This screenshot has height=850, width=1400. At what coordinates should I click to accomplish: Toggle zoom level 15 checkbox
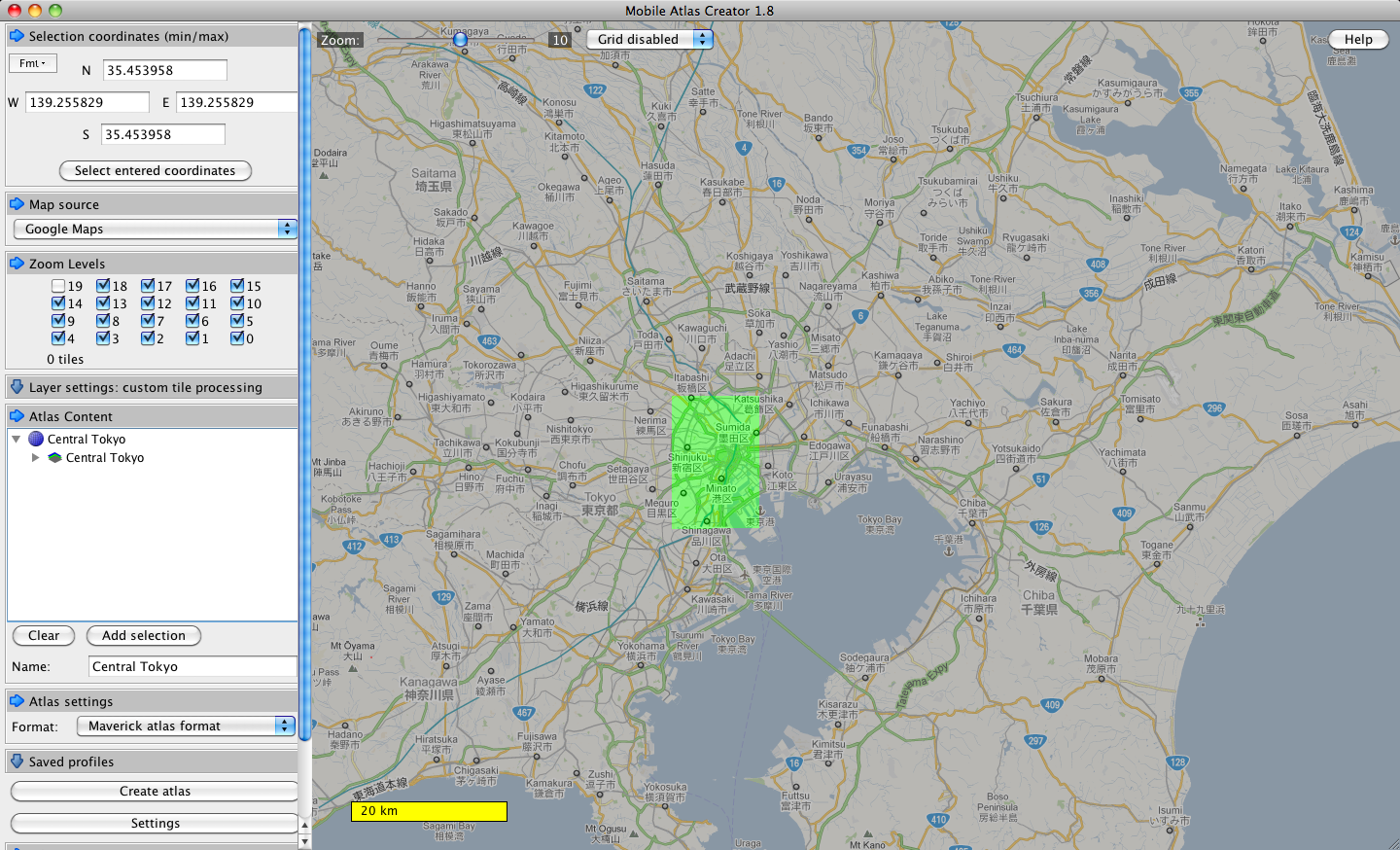(x=237, y=286)
